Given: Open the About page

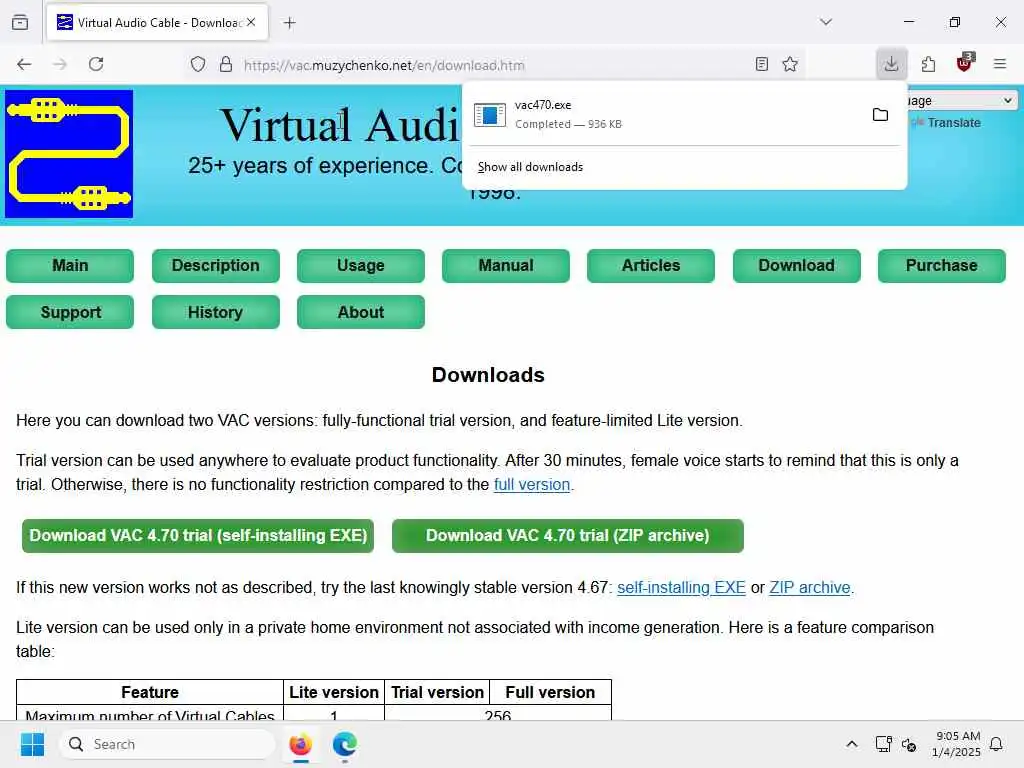Looking at the screenshot, I should 360,312.
